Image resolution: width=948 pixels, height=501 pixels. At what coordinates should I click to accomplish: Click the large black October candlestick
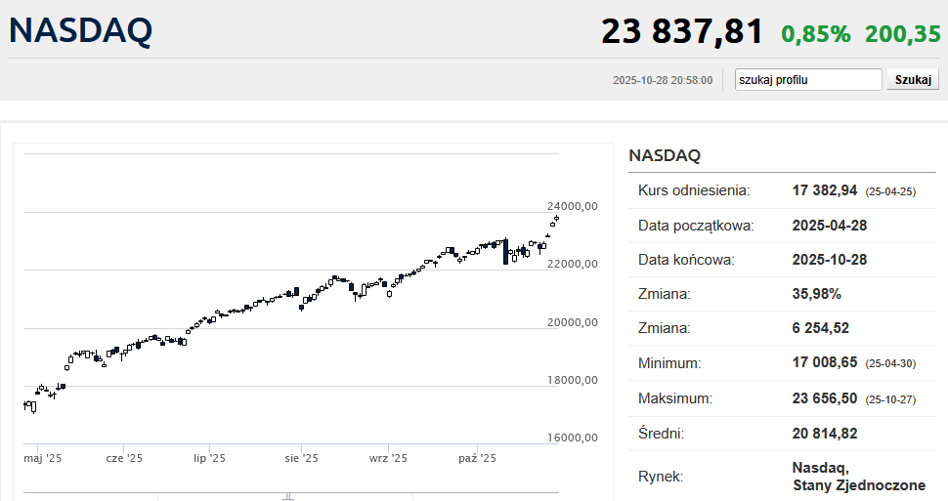[506, 251]
